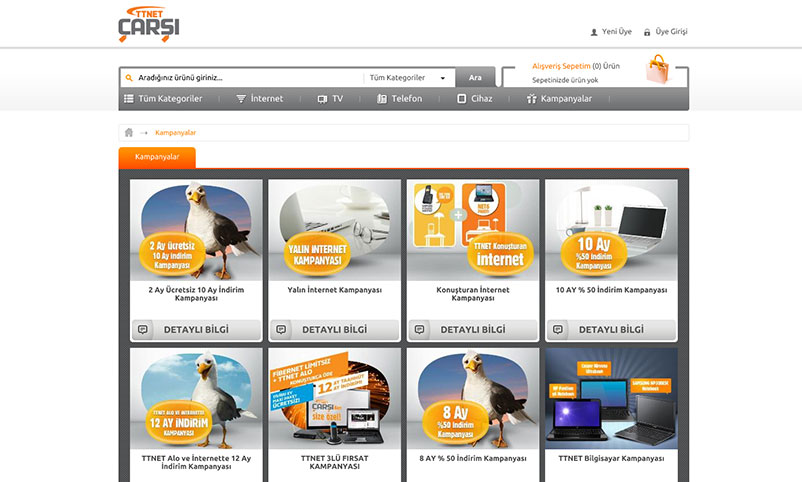This screenshot has height=482, width=802.
Task: Open the Yalın İnternet Kampanyası thumbnail
Action: 335,230
